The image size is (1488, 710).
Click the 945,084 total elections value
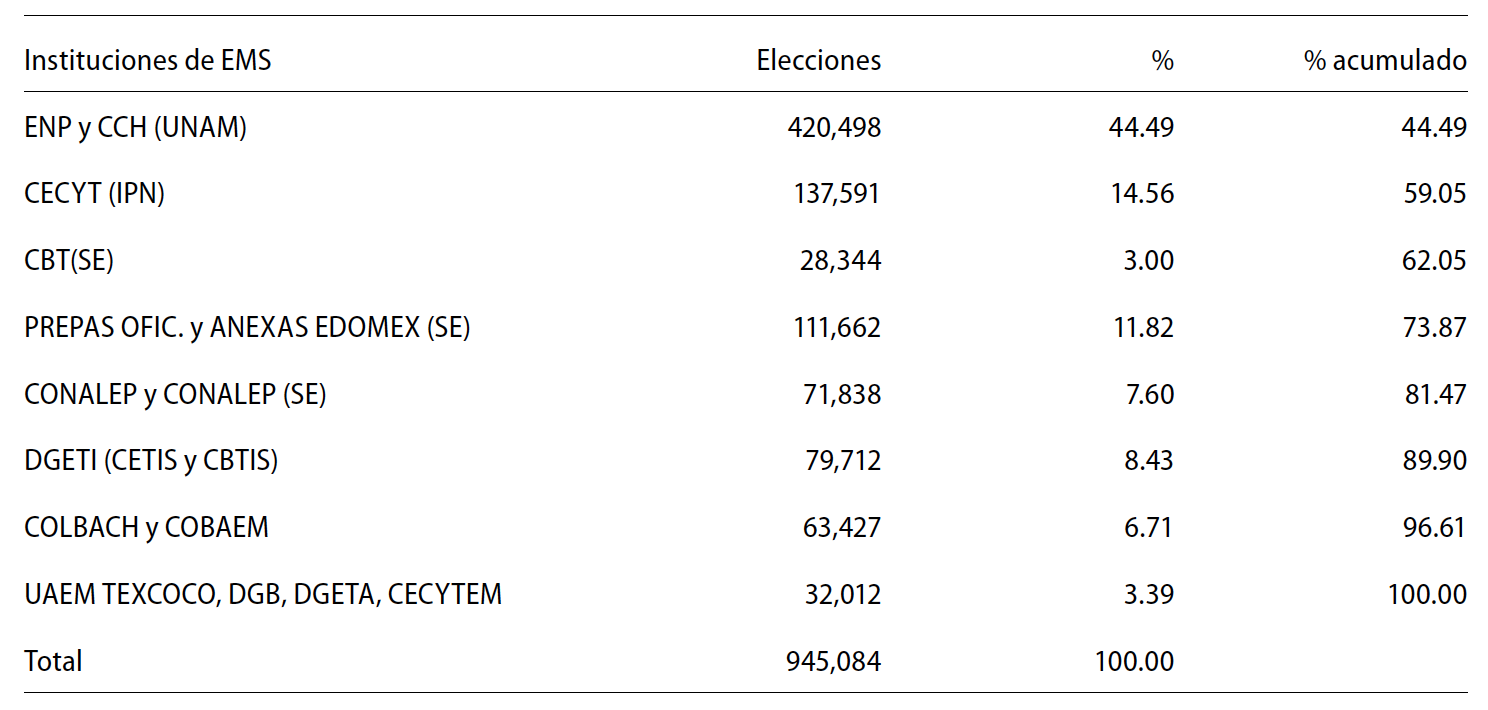pyautogui.click(x=834, y=661)
